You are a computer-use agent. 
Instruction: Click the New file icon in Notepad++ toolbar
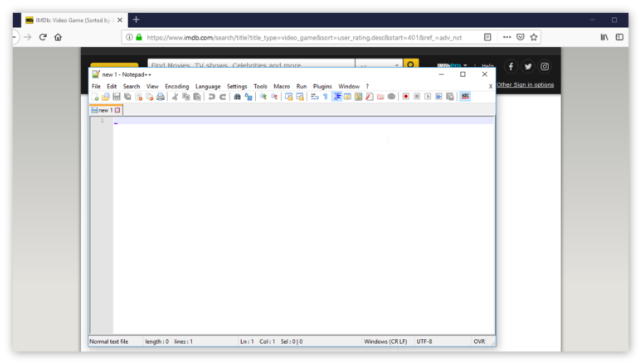[95, 97]
